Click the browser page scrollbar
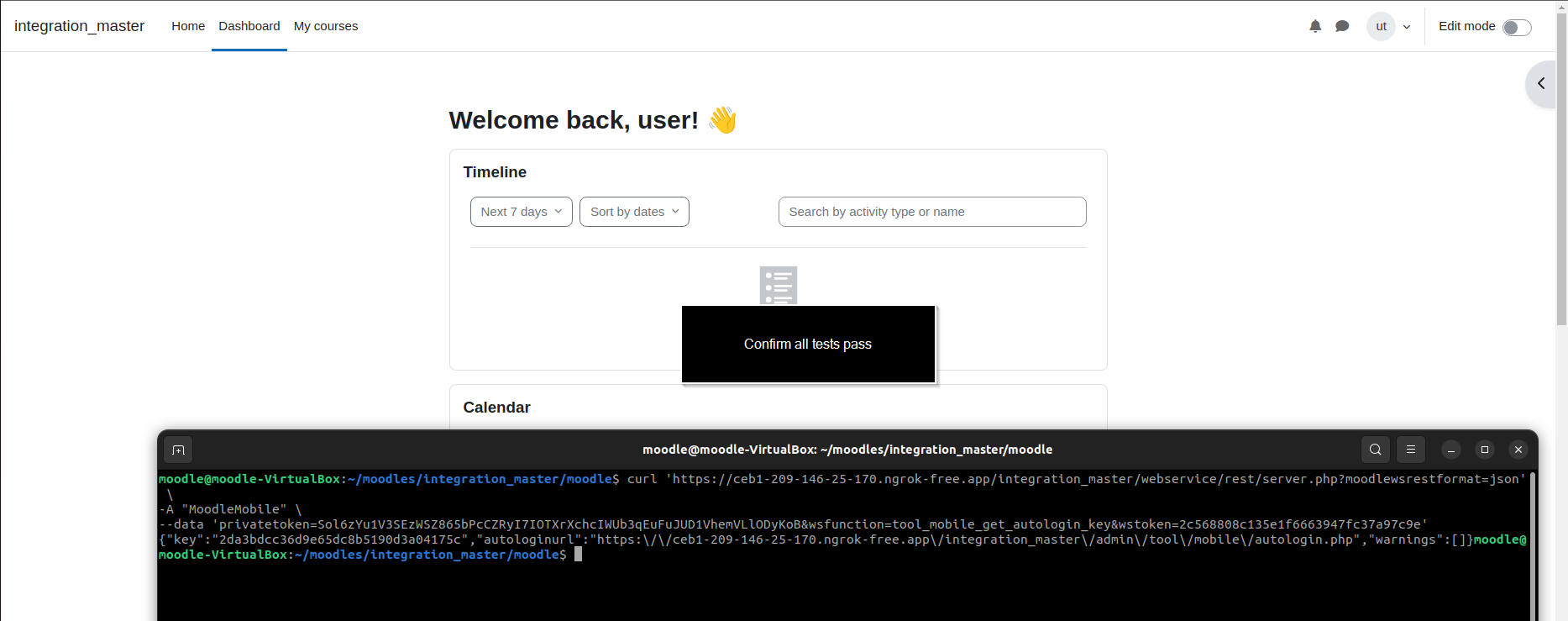Screen dimensions: 1568x621 tap(1561, 168)
